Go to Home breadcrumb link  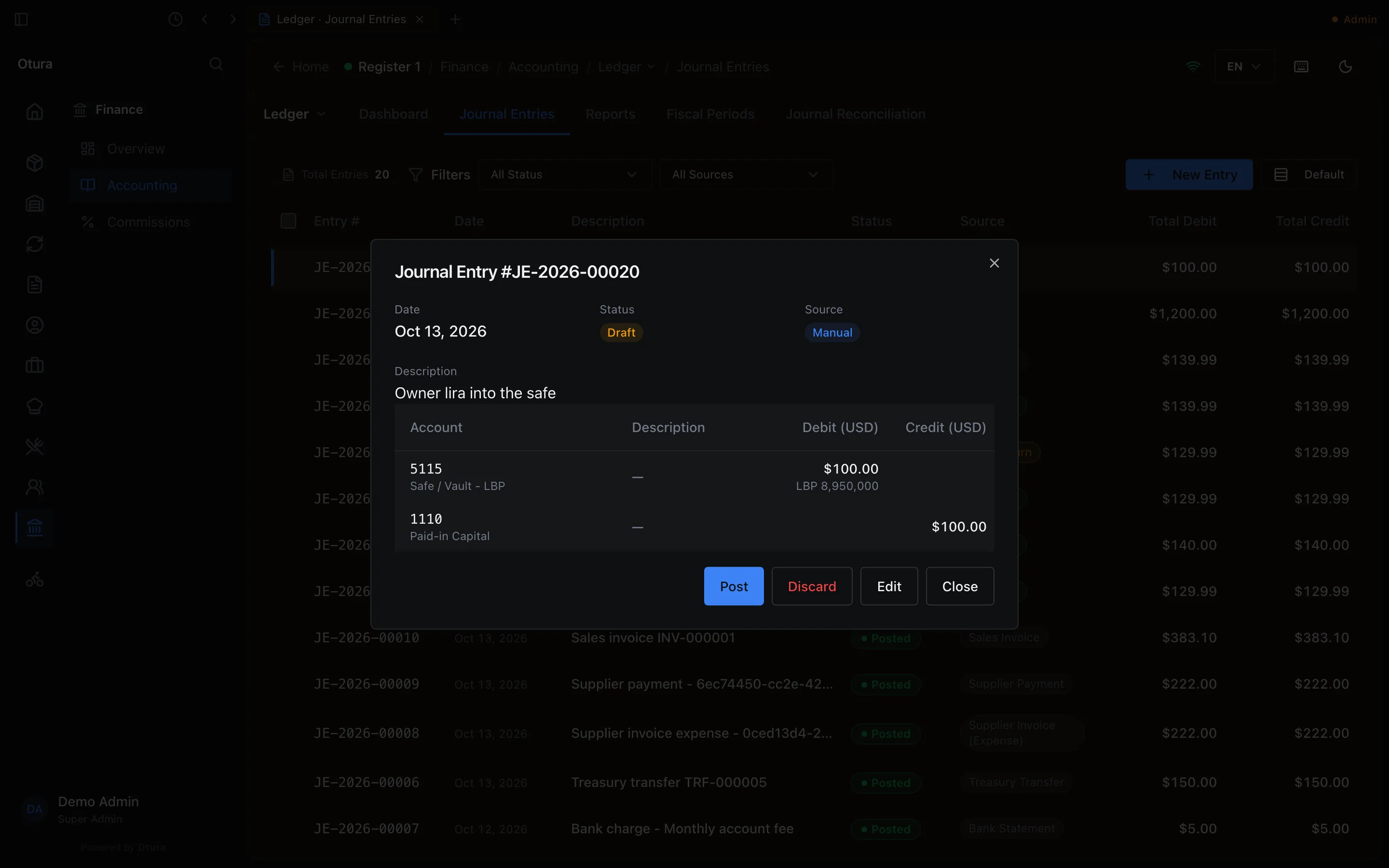(x=301, y=67)
